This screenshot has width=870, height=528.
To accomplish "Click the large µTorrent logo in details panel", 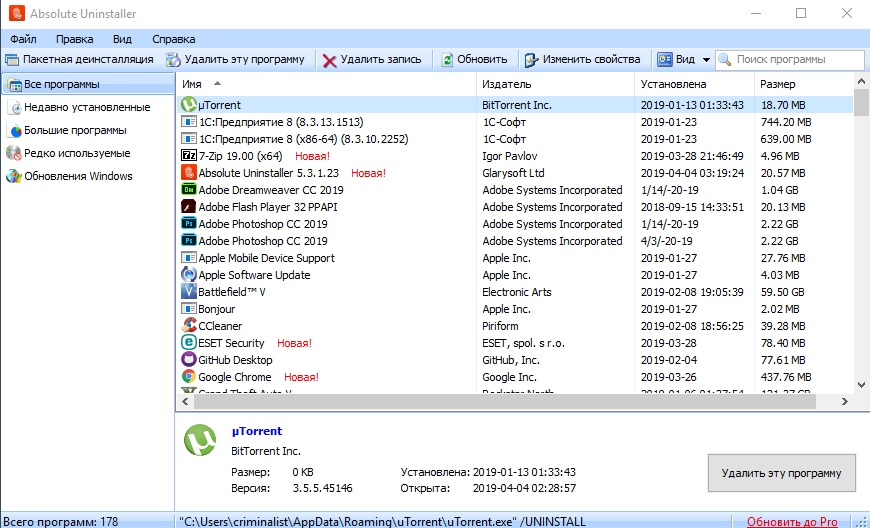I will [x=200, y=440].
